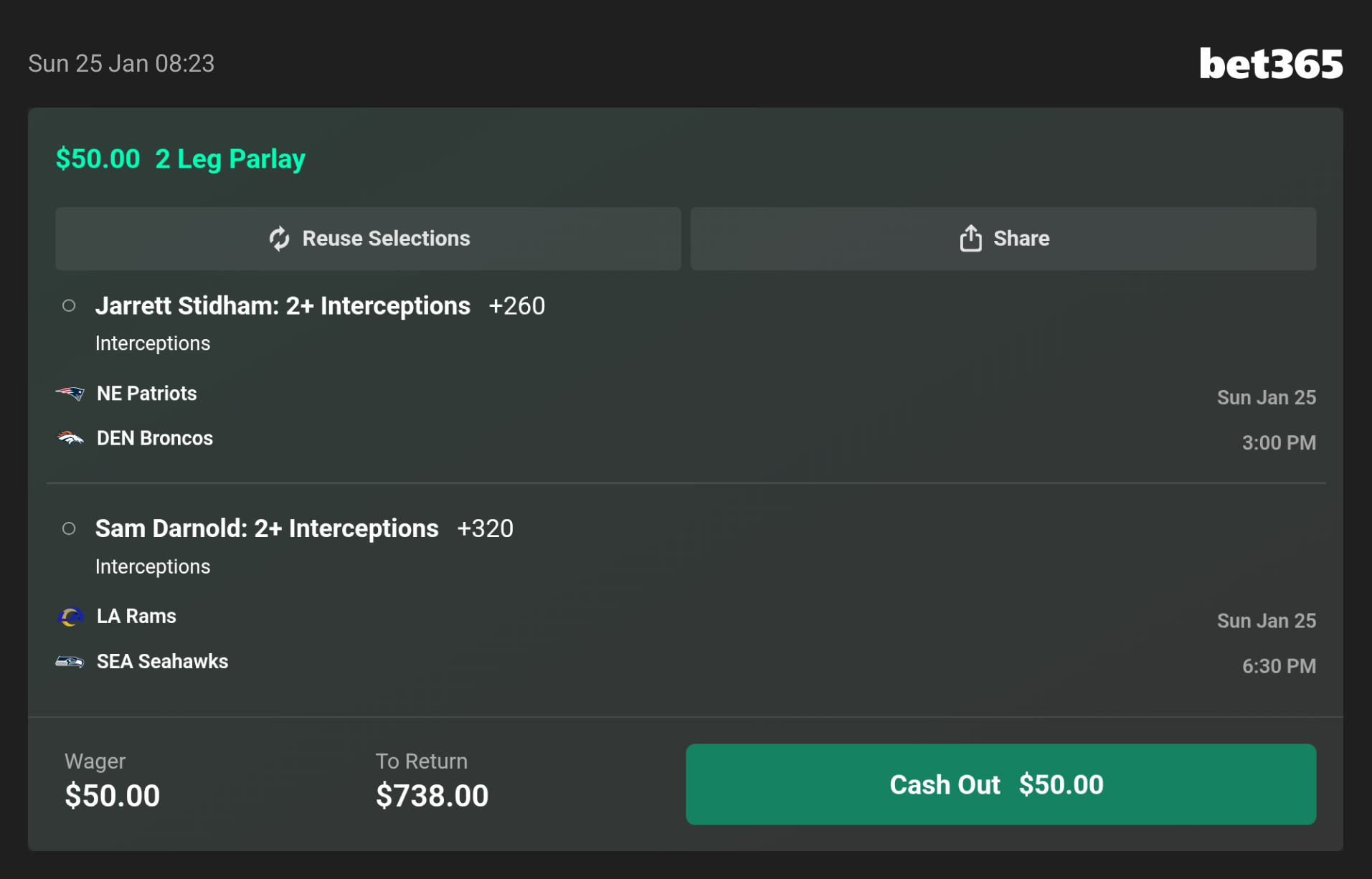This screenshot has width=1372, height=879.
Task: Click the NE Patriots team logo
Action: pos(70,394)
